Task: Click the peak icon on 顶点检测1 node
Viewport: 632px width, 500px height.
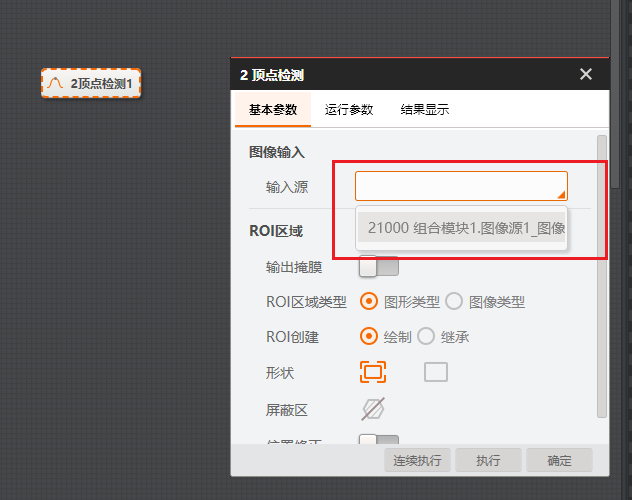Action: point(56,83)
